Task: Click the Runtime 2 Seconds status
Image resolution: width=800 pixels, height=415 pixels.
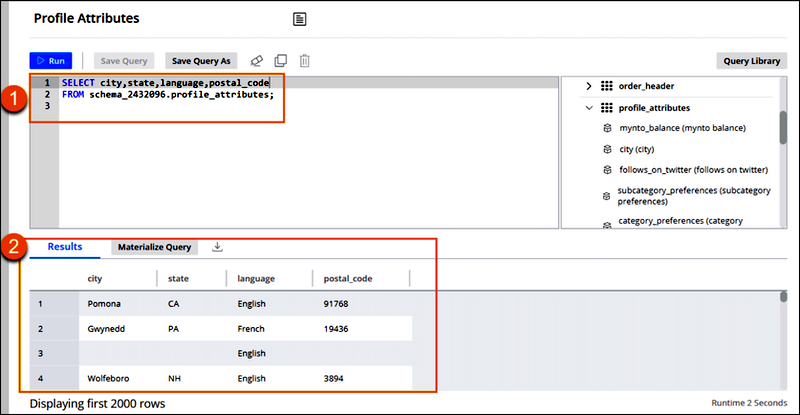Action: [x=749, y=403]
